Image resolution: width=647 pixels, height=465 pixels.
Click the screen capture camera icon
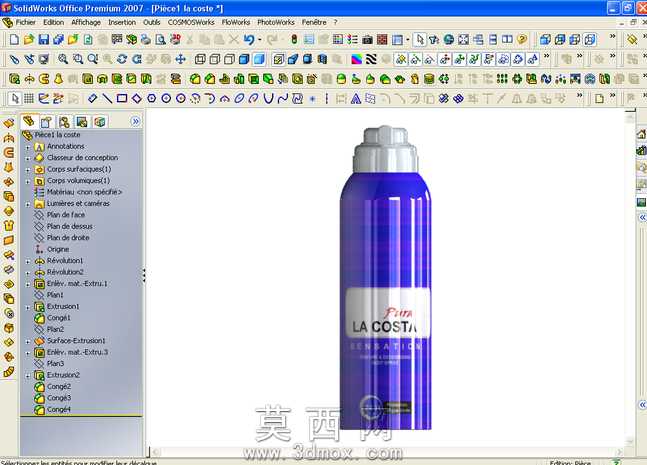[367, 40]
